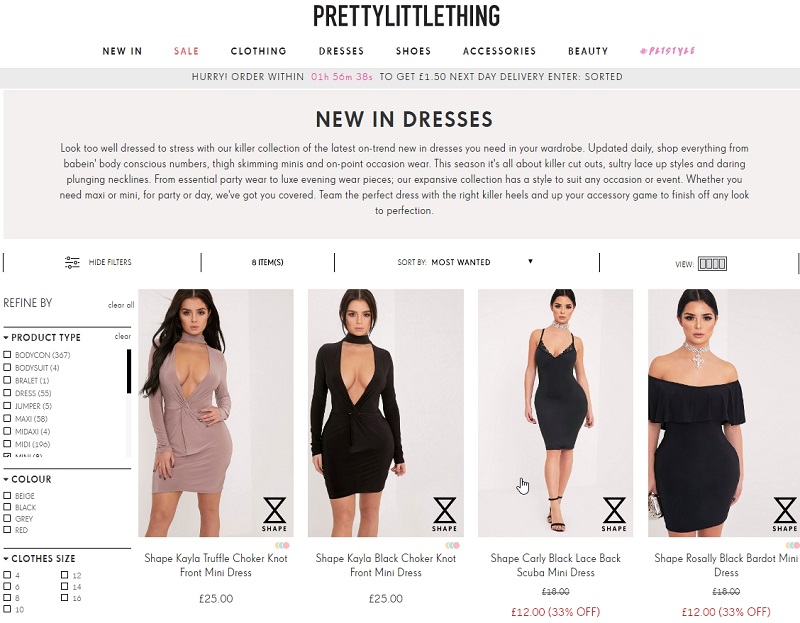Open the Sort By Most Wanted dropdown

pyautogui.click(x=465, y=262)
